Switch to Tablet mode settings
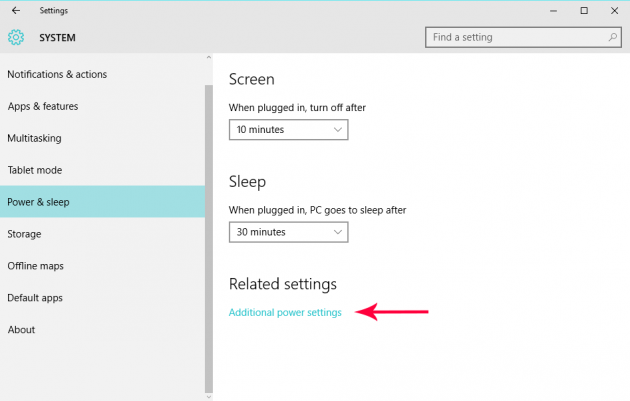Screen dimensions: 630x401 click(35, 170)
